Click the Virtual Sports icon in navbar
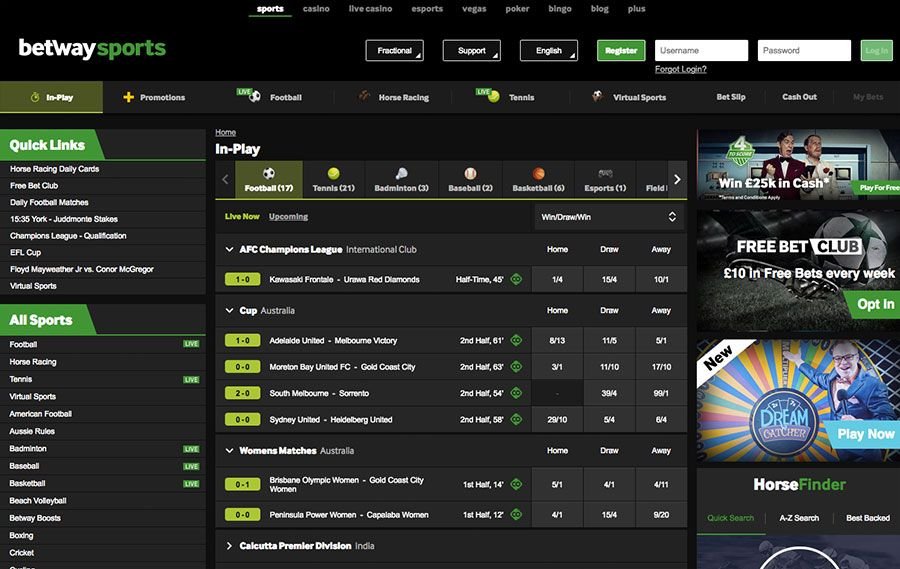Viewport: 900px width, 569px height. click(598, 96)
